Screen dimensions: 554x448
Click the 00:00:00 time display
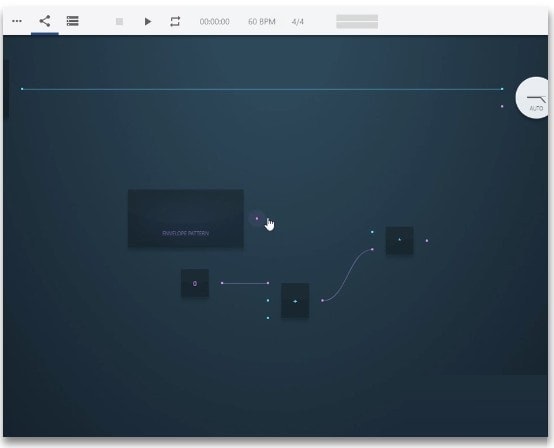(214, 22)
